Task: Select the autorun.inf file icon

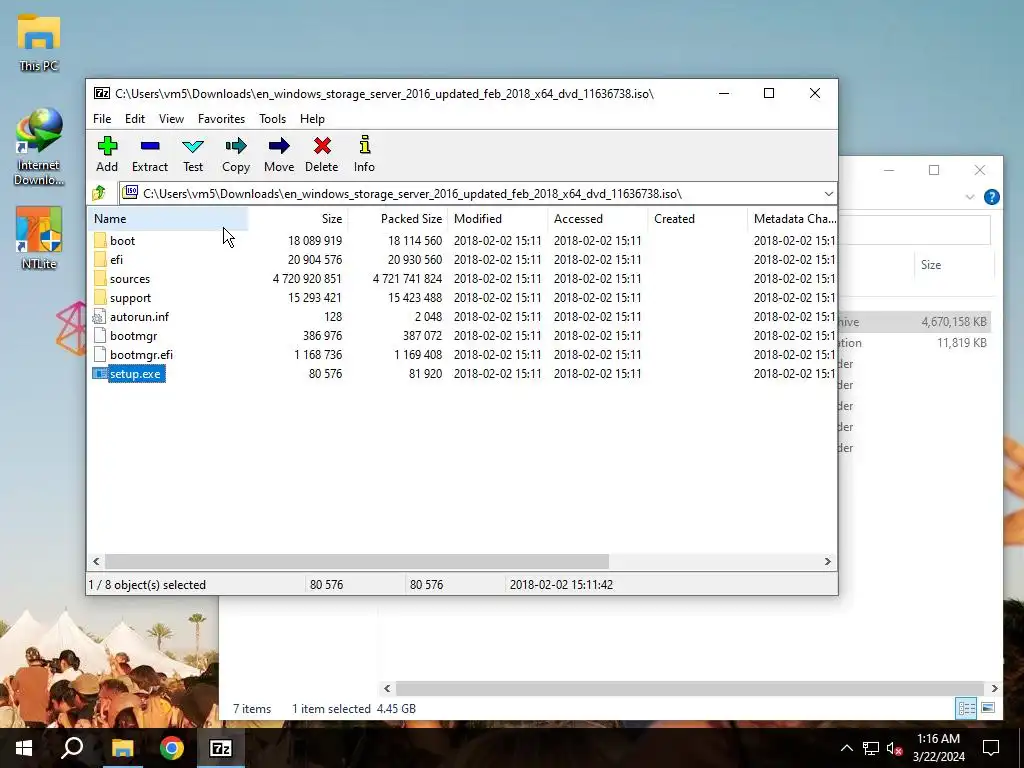Action: point(99,317)
